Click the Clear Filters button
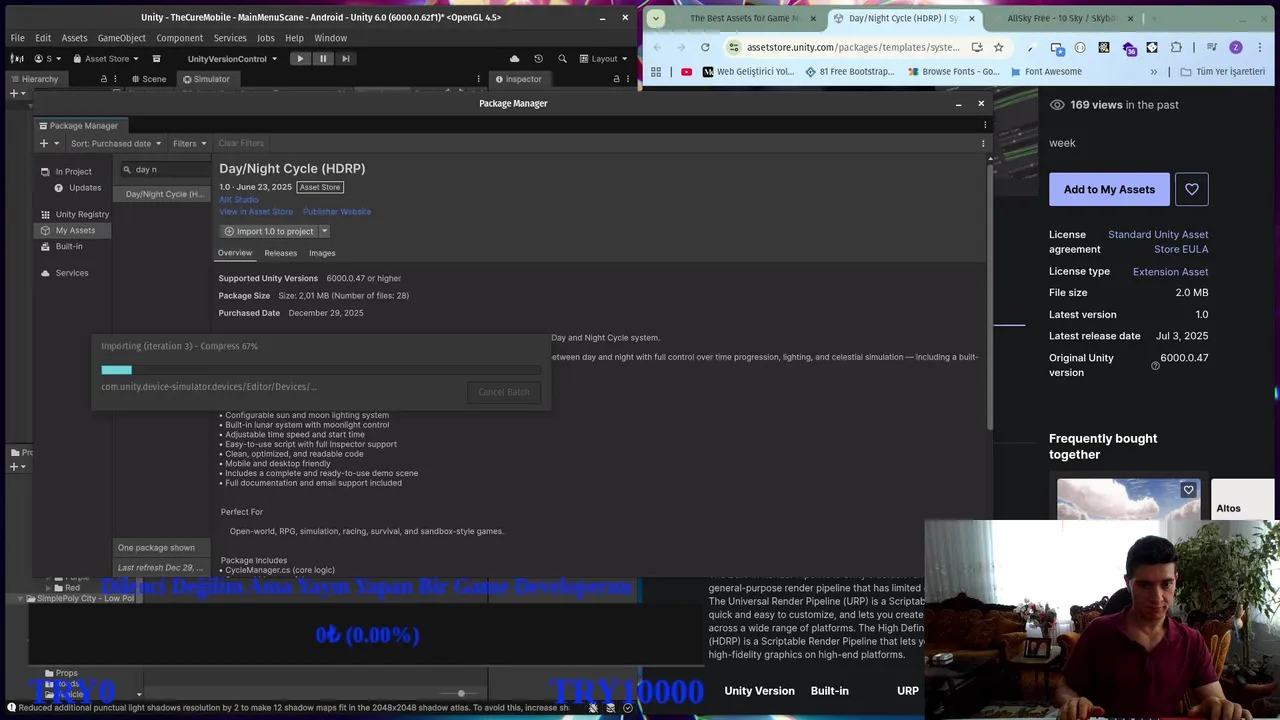The width and height of the screenshot is (1280, 720). pyautogui.click(x=241, y=143)
